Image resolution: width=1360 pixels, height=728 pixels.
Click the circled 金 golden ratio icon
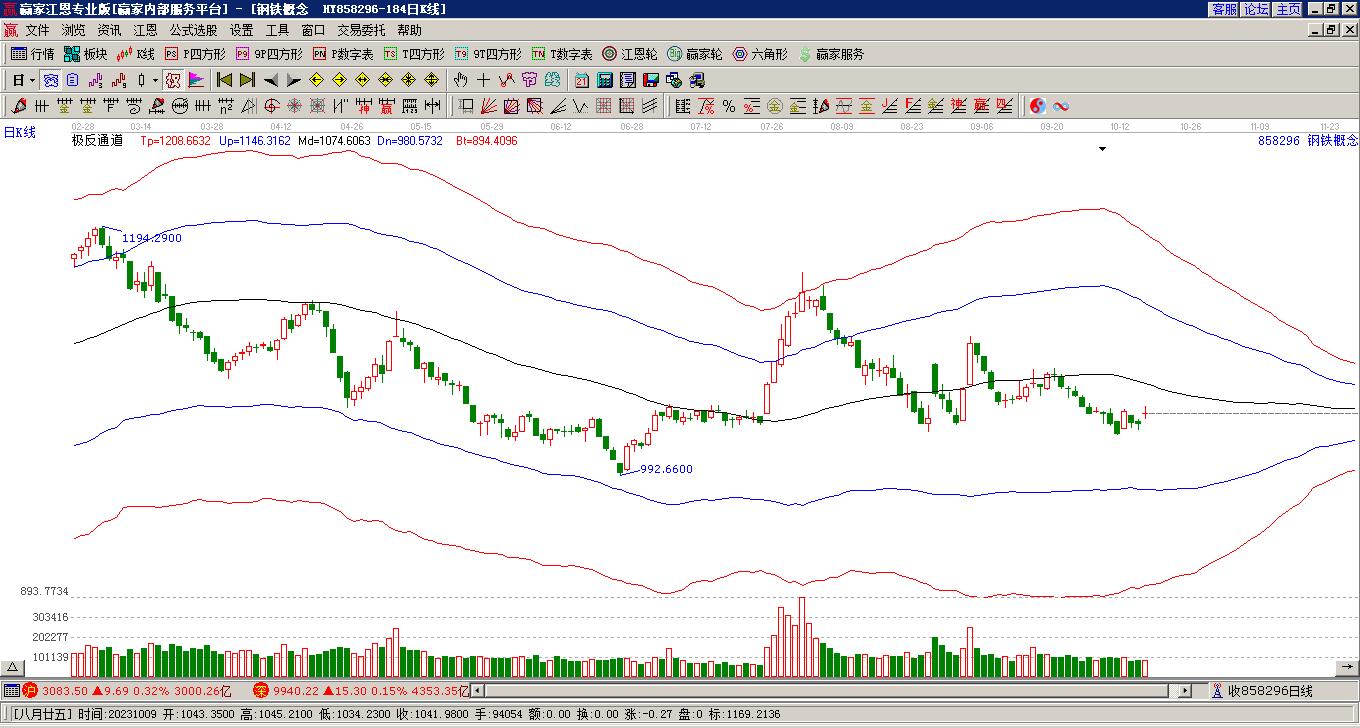[x=775, y=106]
